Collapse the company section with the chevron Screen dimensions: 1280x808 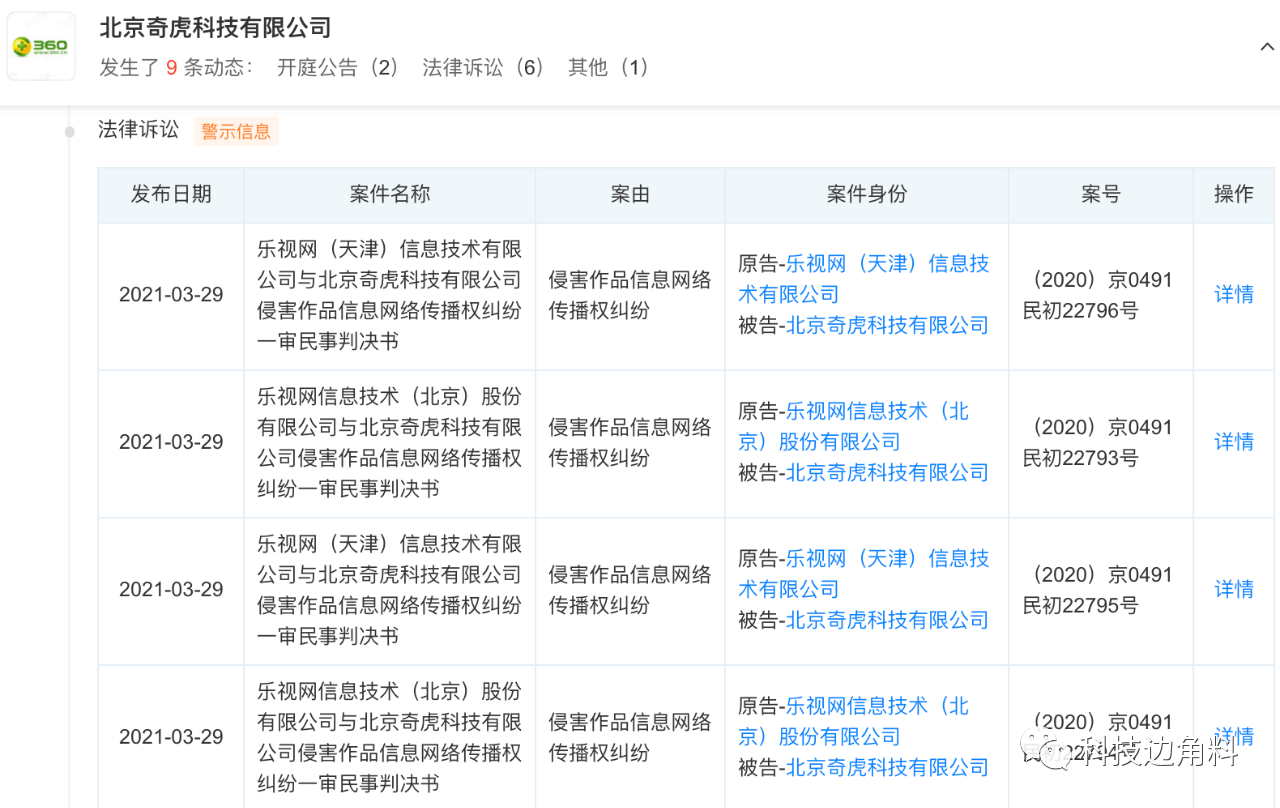click(1267, 47)
